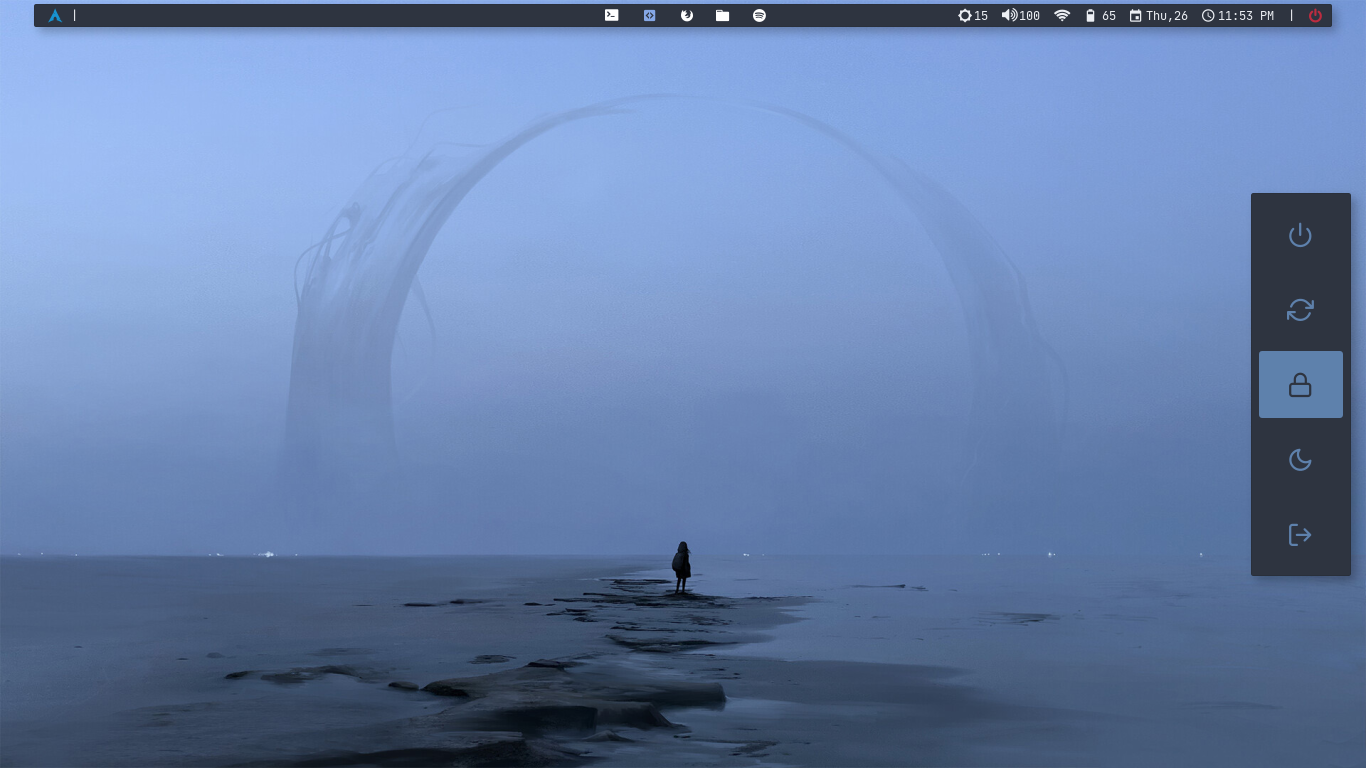The image size is (1366, 768).
Task: Click the brightness value 15
Action: click(x=981, y=16)
